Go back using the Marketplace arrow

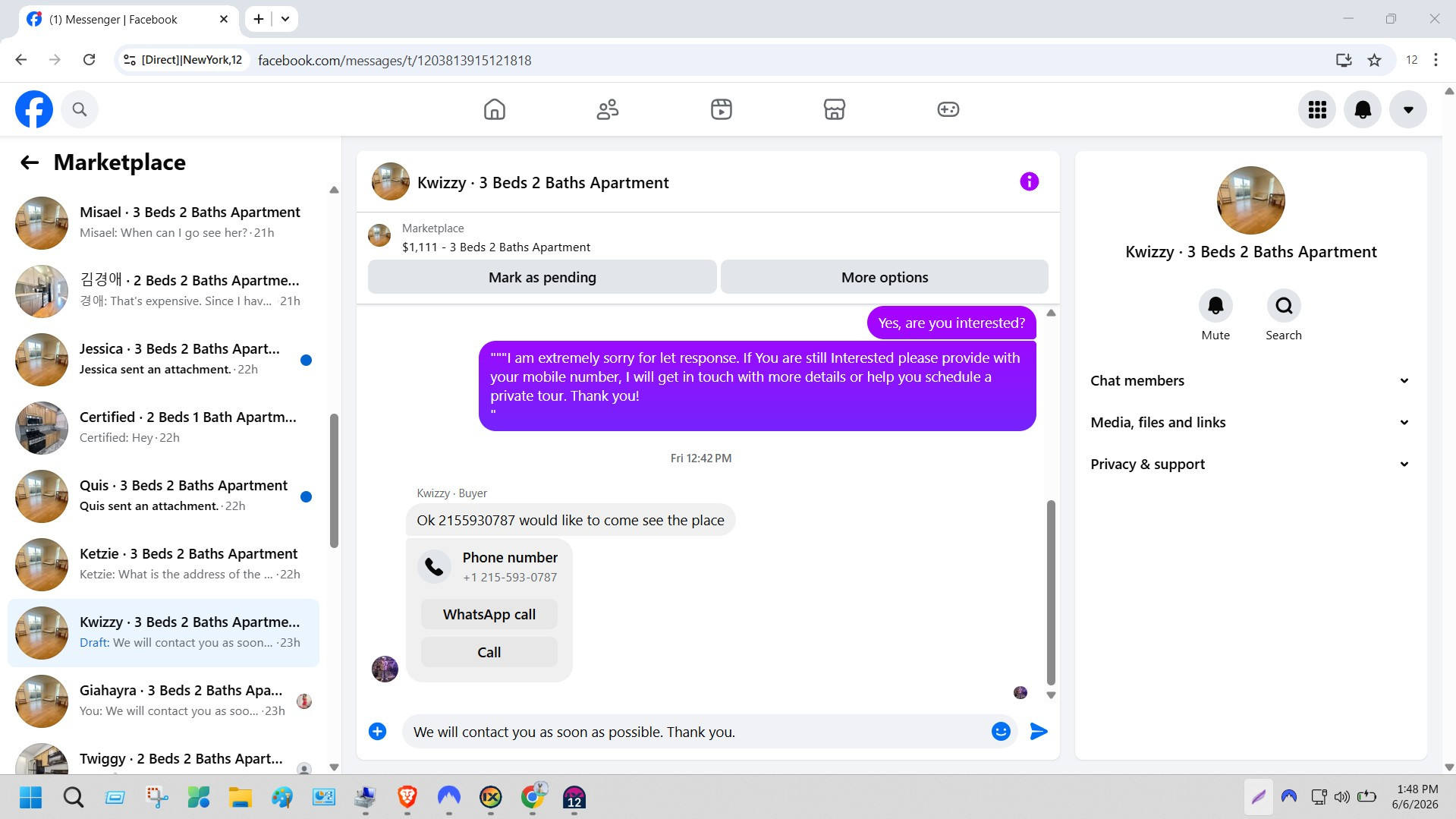point(30,162)
